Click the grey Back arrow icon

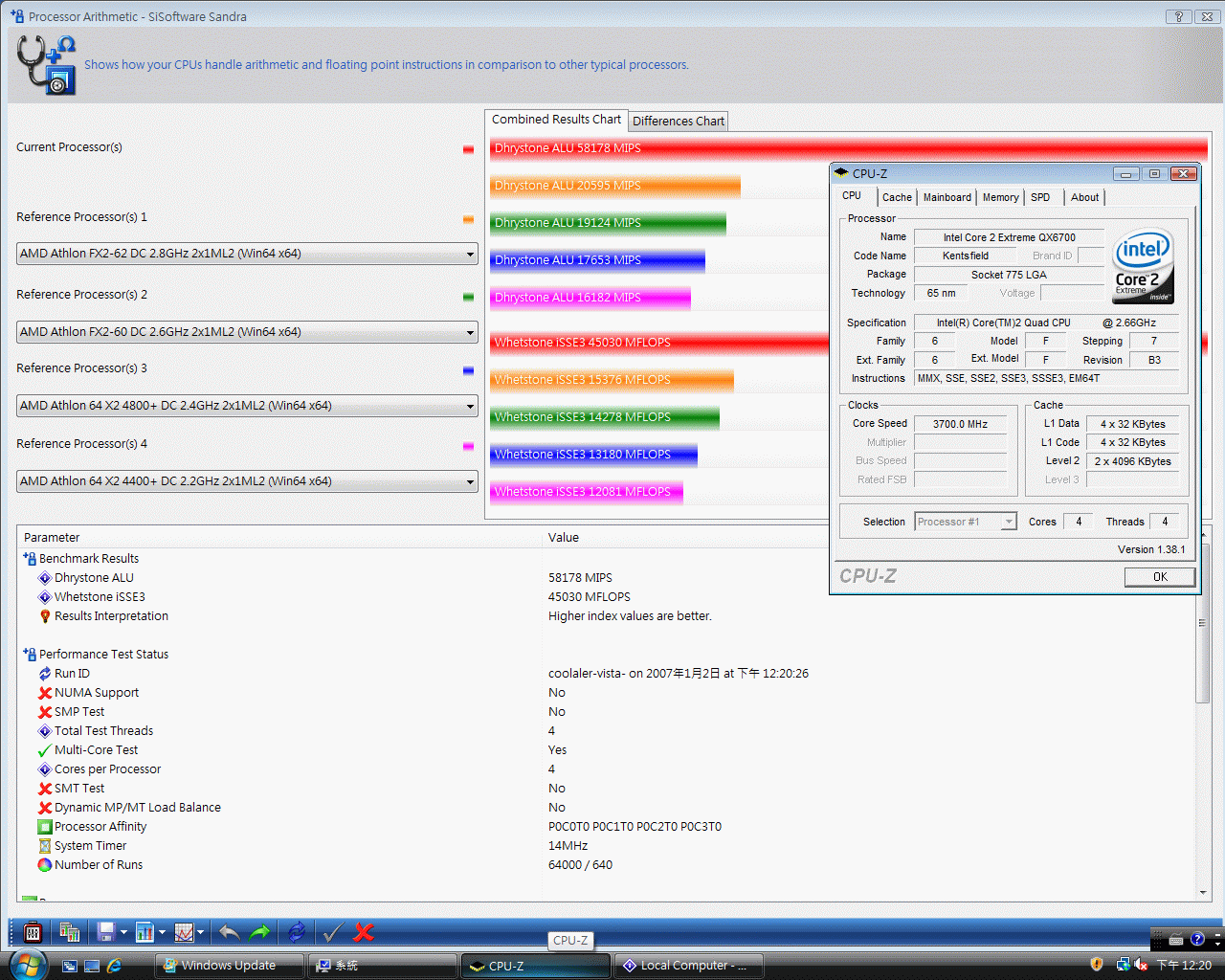click(x=229, y=932)
